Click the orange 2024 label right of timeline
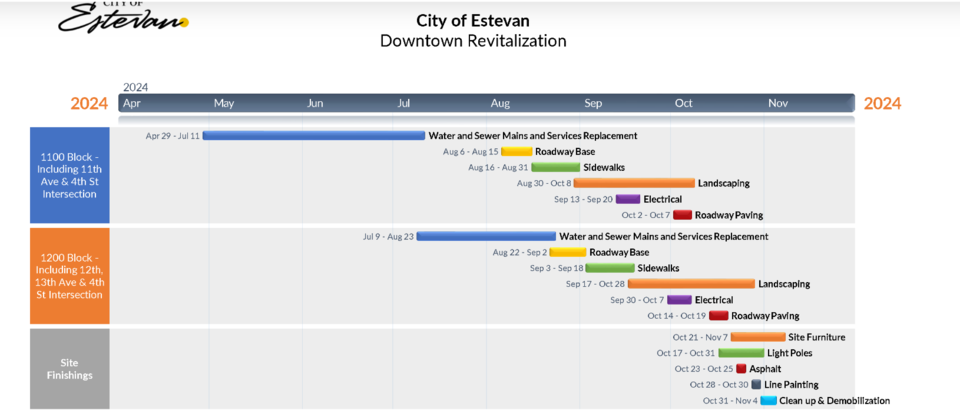The image size is (960, 417). coord(882,103)
